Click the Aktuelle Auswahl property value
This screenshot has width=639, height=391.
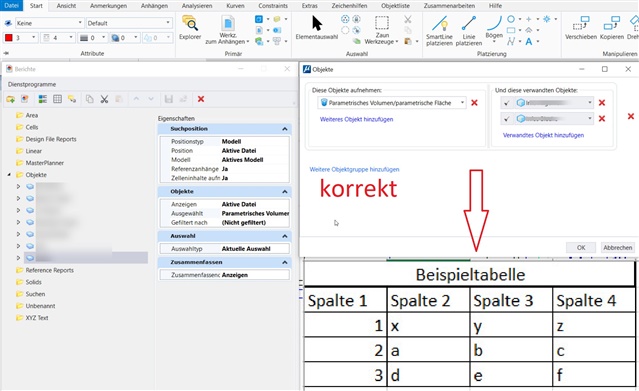[x=246, y=249]
